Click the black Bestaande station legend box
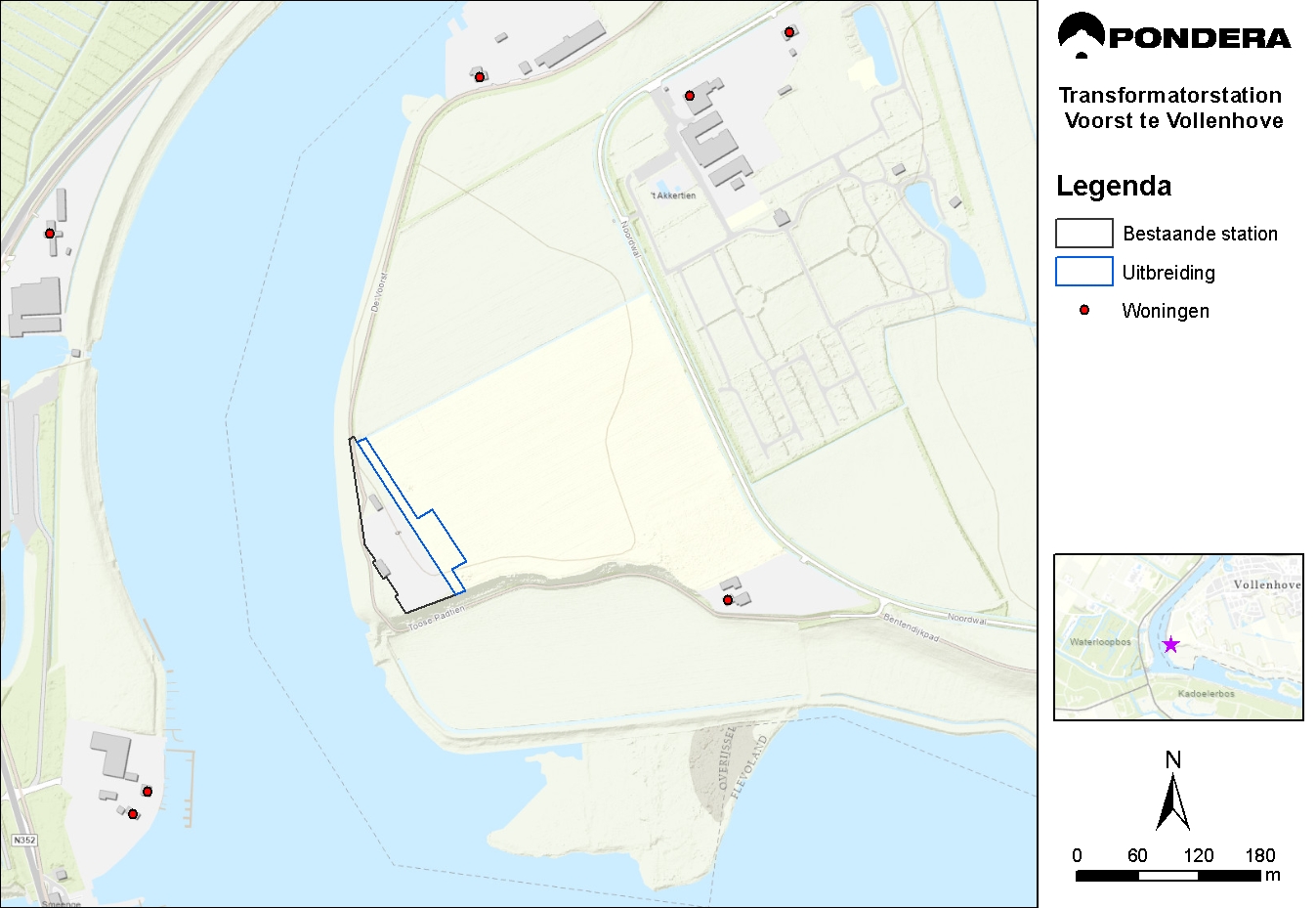This screenshot has height=908, width=1316. pos(1084,233)
